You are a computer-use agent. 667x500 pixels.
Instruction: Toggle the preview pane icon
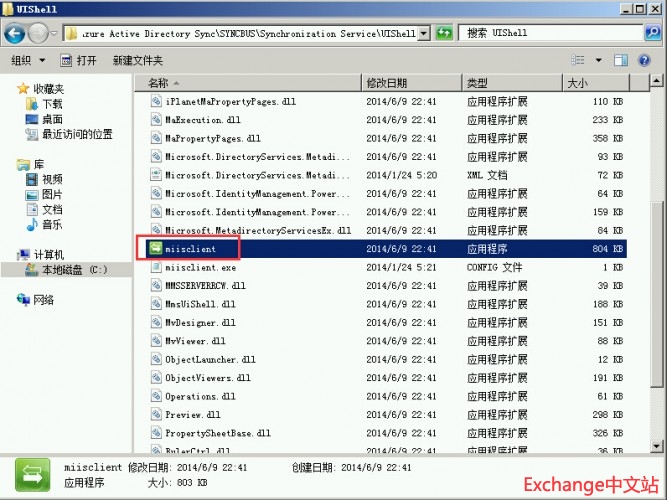pos(621,61)
